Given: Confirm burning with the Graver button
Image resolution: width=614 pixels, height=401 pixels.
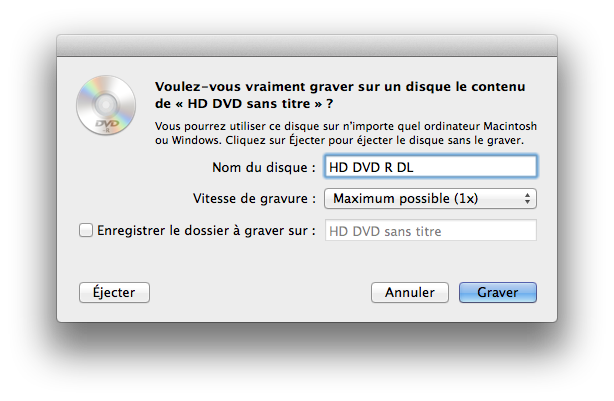Looking at the screenshot, I should point(498,293).
